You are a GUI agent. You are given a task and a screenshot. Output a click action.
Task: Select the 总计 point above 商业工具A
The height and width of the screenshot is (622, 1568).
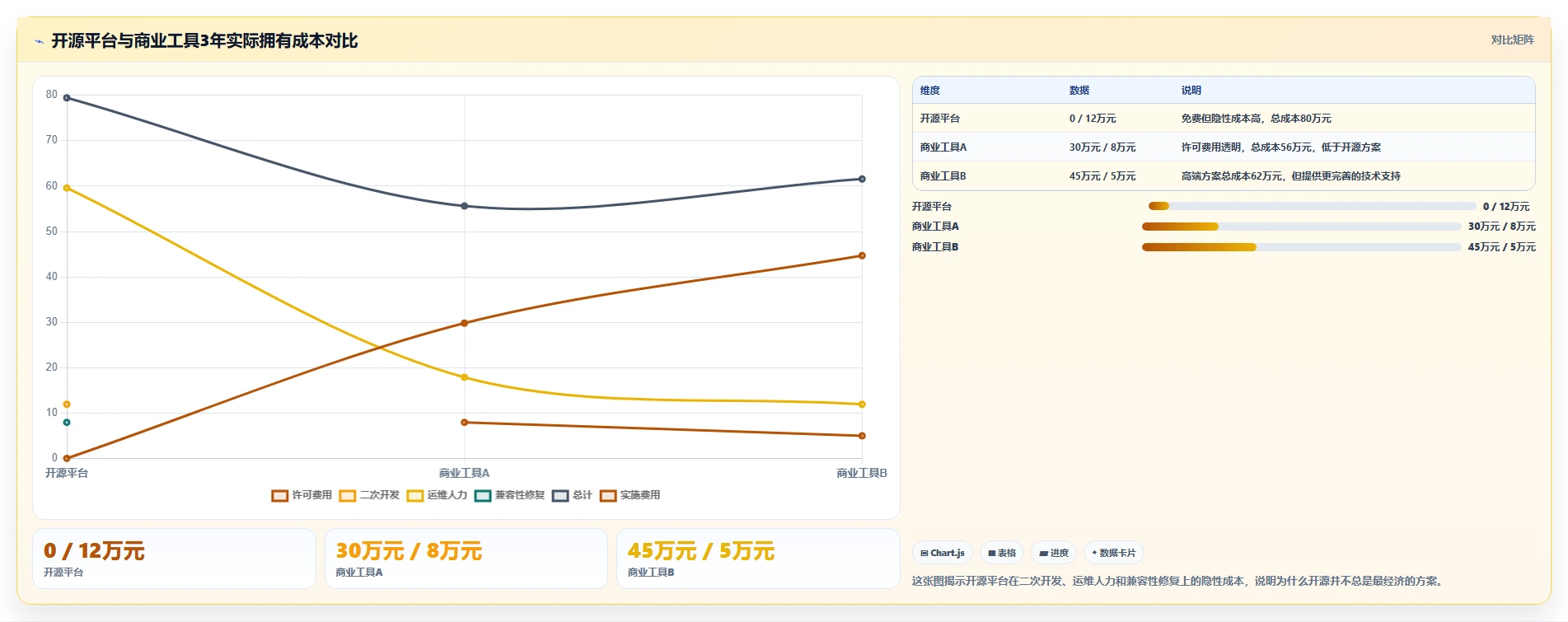point(465,206)
